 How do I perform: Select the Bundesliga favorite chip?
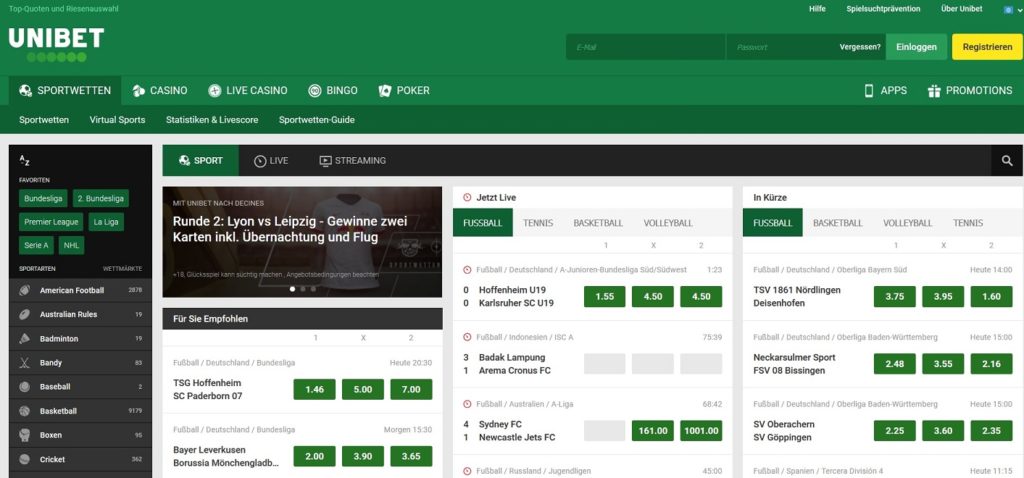tap(43, 199)
